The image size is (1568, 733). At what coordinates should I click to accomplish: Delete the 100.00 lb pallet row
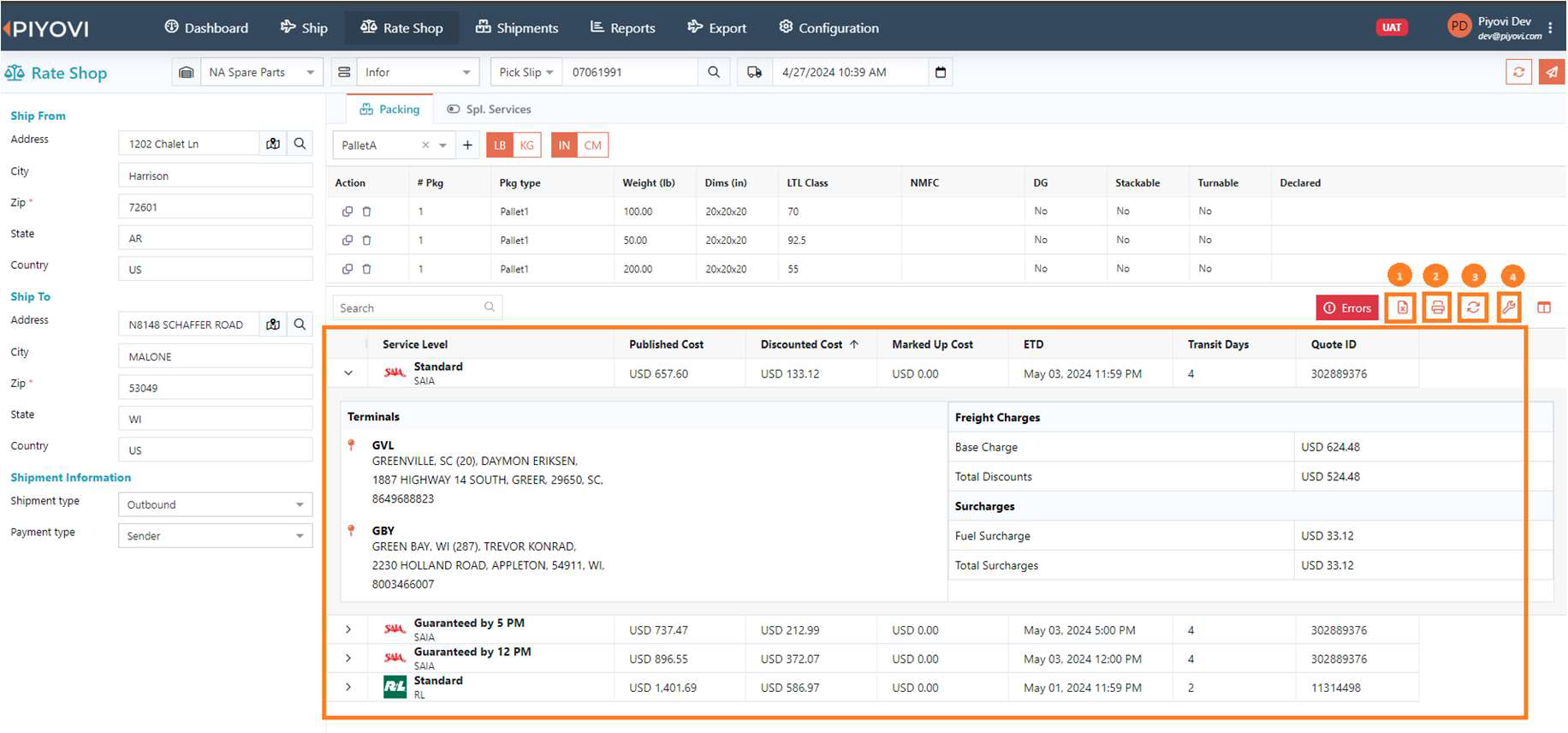366,212
